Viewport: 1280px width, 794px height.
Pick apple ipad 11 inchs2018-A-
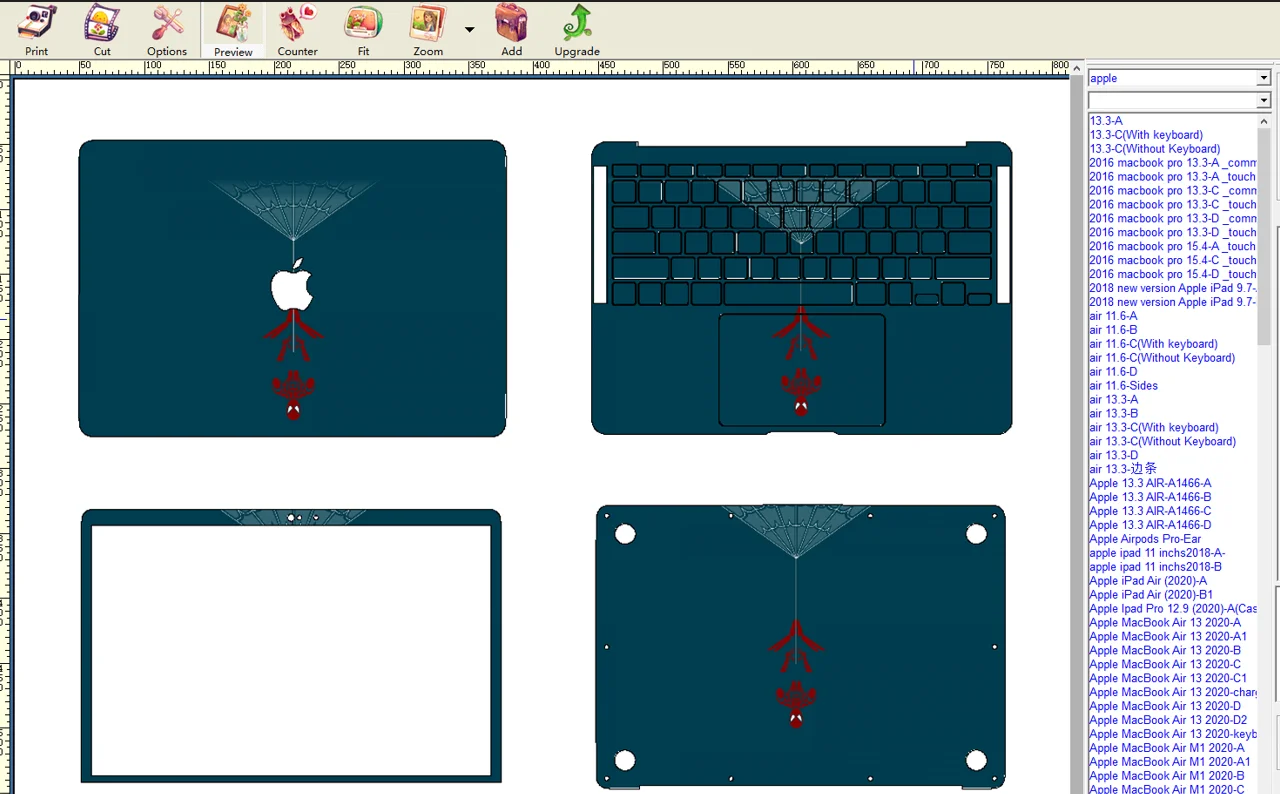pyautogui.click(x=1157, y=553)
